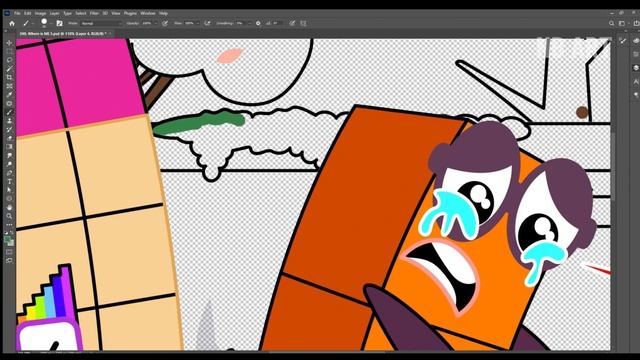Expand the Flow slider arrow

[198, 23]
